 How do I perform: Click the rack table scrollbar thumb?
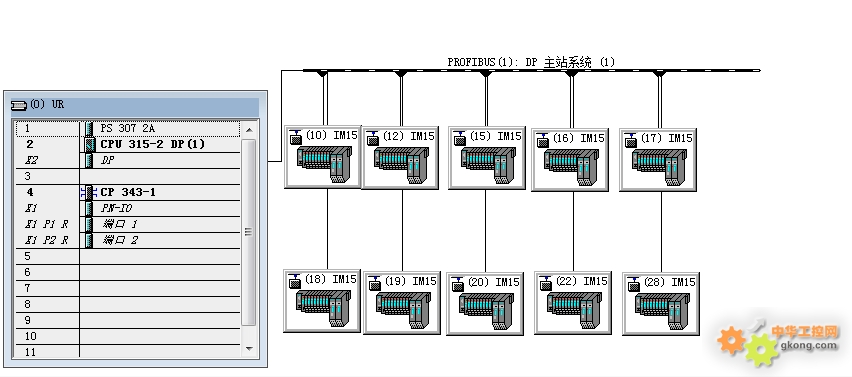[249, 232]
